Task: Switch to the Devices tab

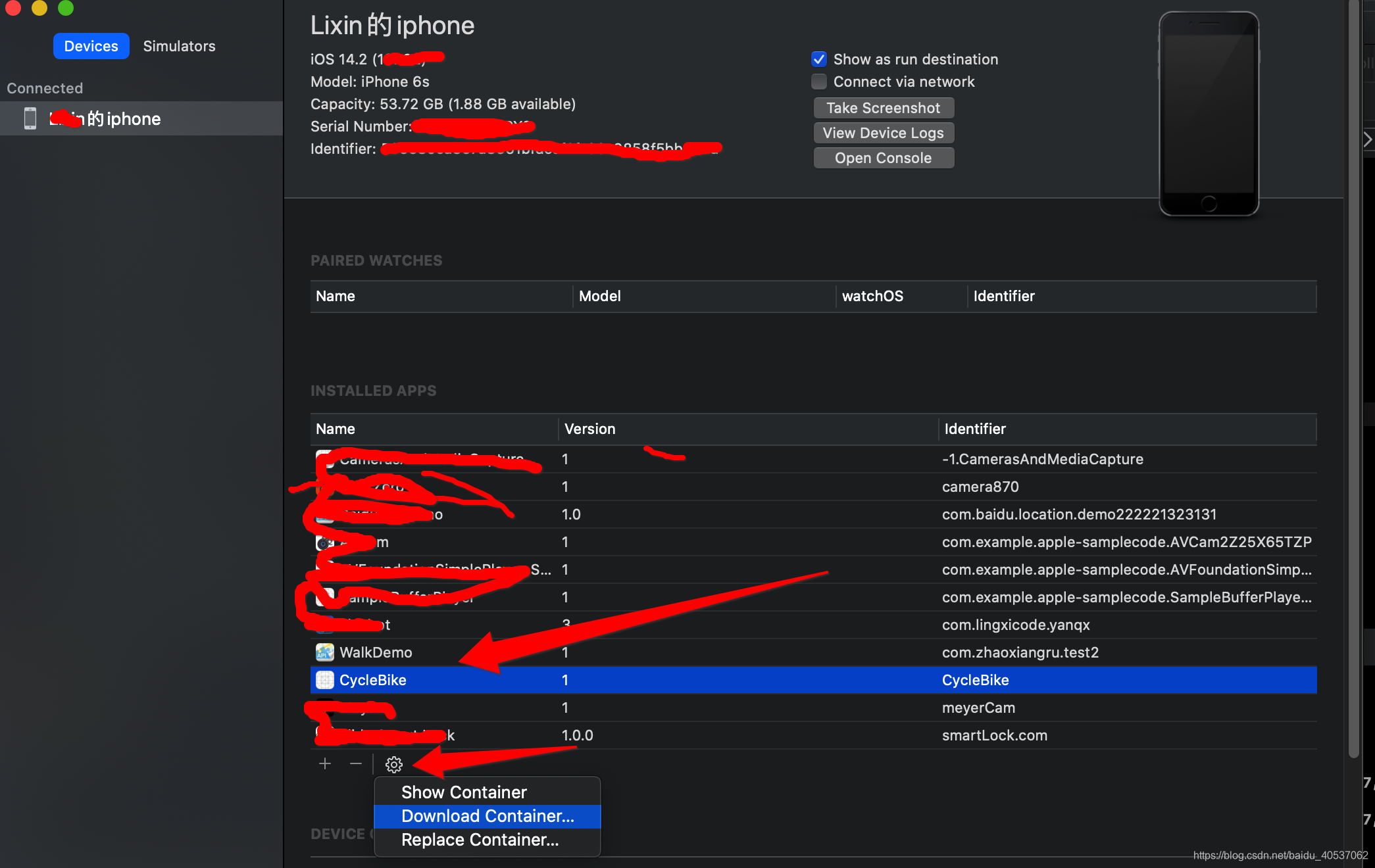Action: [x=91, y=46]
